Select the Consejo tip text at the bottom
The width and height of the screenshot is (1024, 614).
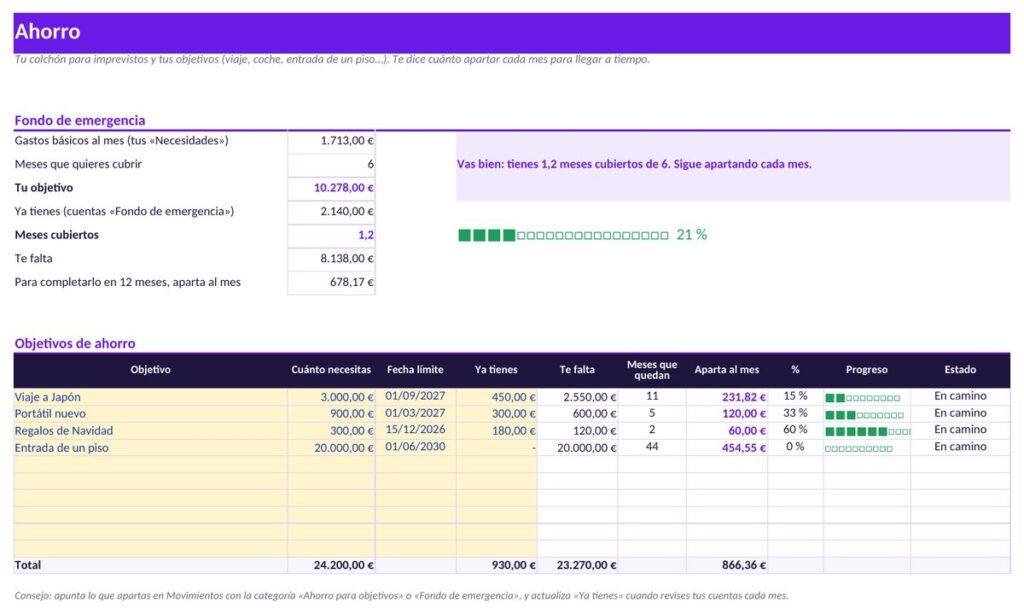coord(401,596)
